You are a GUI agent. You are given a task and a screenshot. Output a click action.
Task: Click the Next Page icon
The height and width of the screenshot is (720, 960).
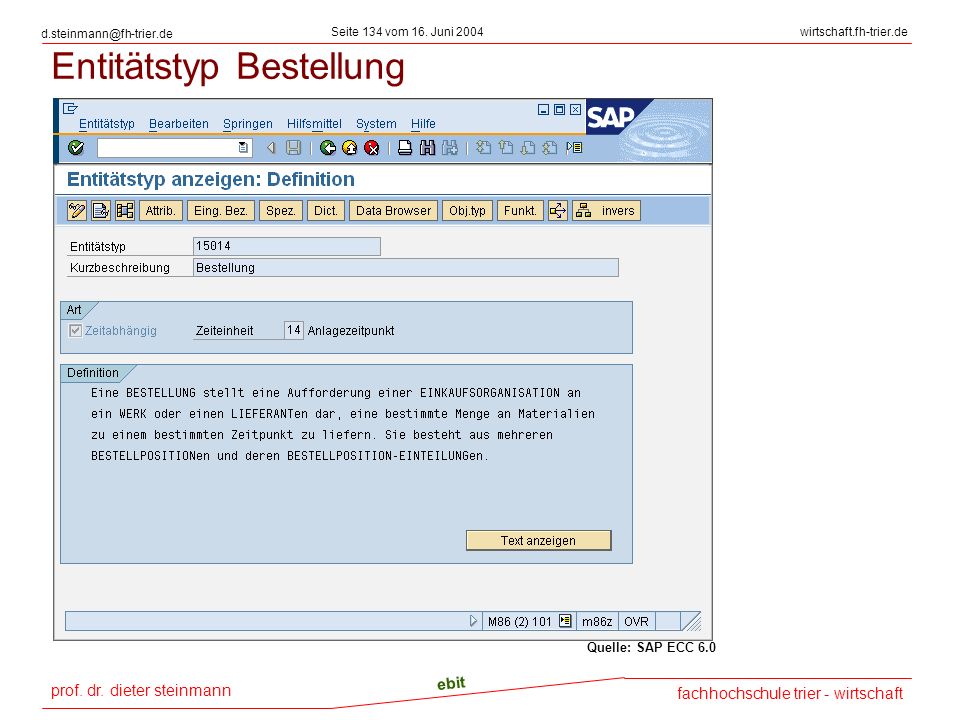tap(528, 148)
